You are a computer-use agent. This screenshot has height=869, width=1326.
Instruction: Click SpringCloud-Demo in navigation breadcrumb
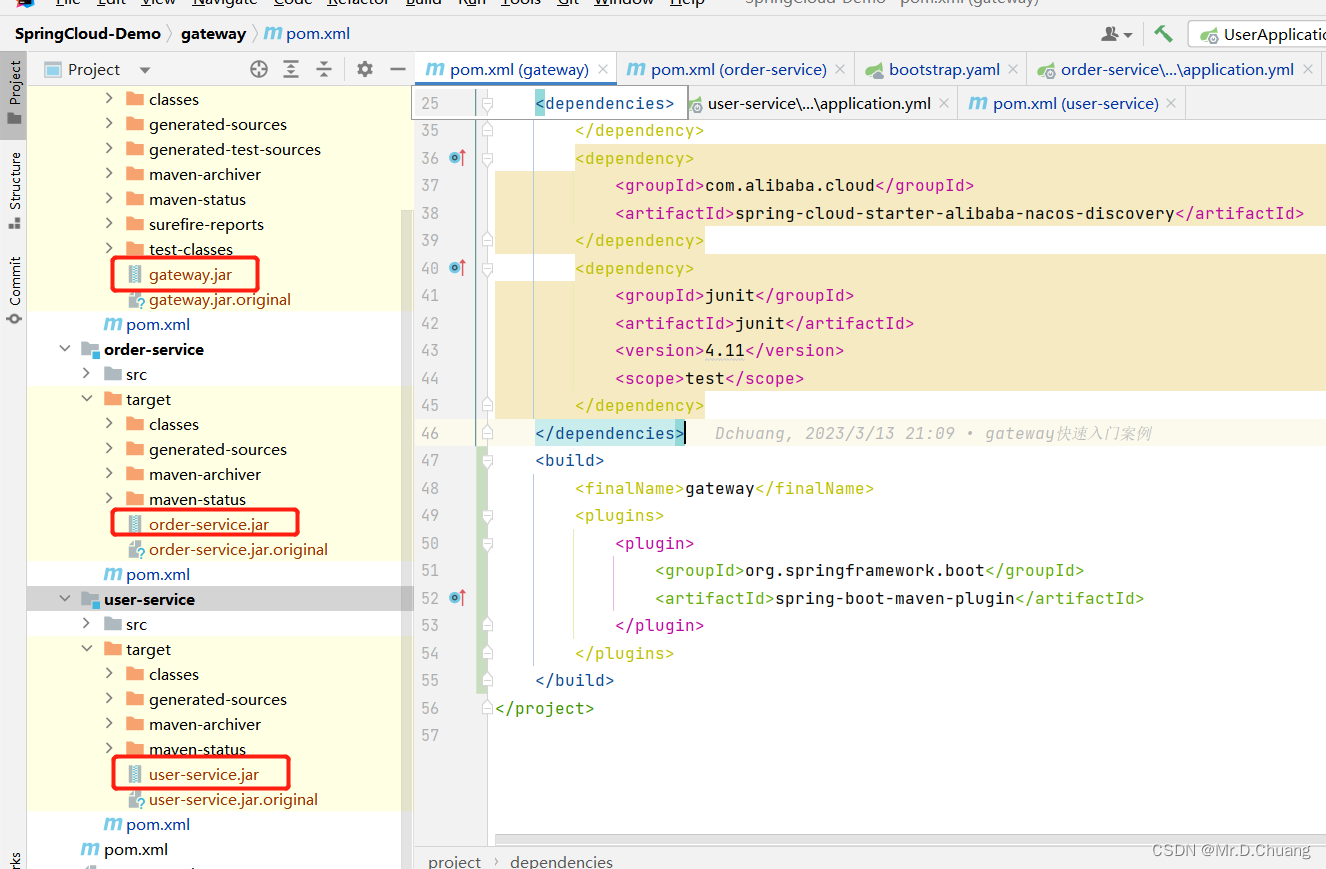tap(87, 33)
